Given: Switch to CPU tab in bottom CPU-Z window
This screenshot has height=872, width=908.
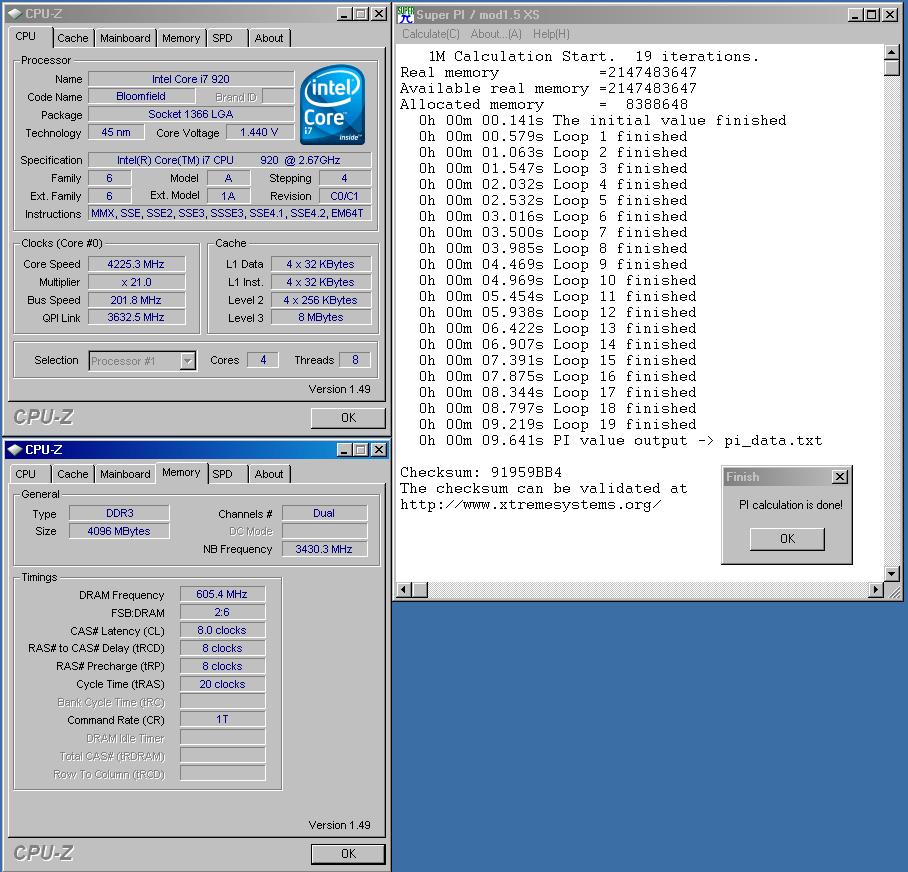Looking at the screenshot, I should 25,474.
